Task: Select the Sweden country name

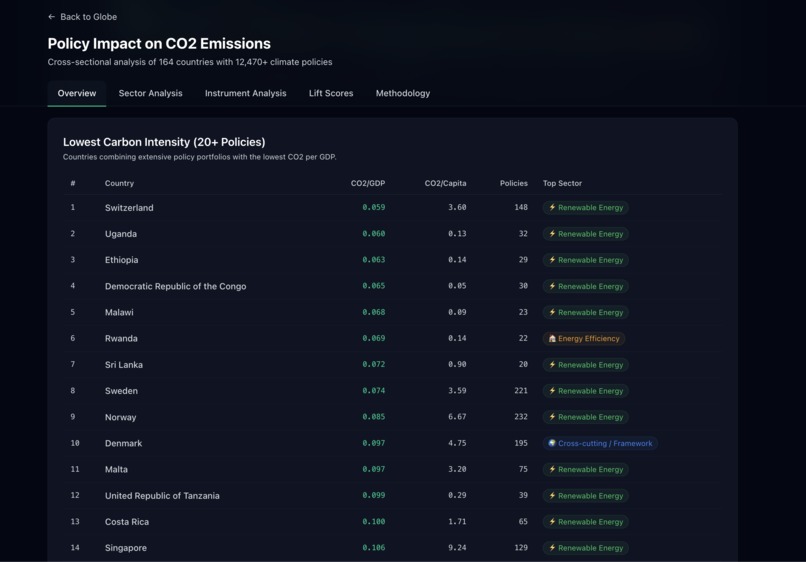Action: pos(121,391)
